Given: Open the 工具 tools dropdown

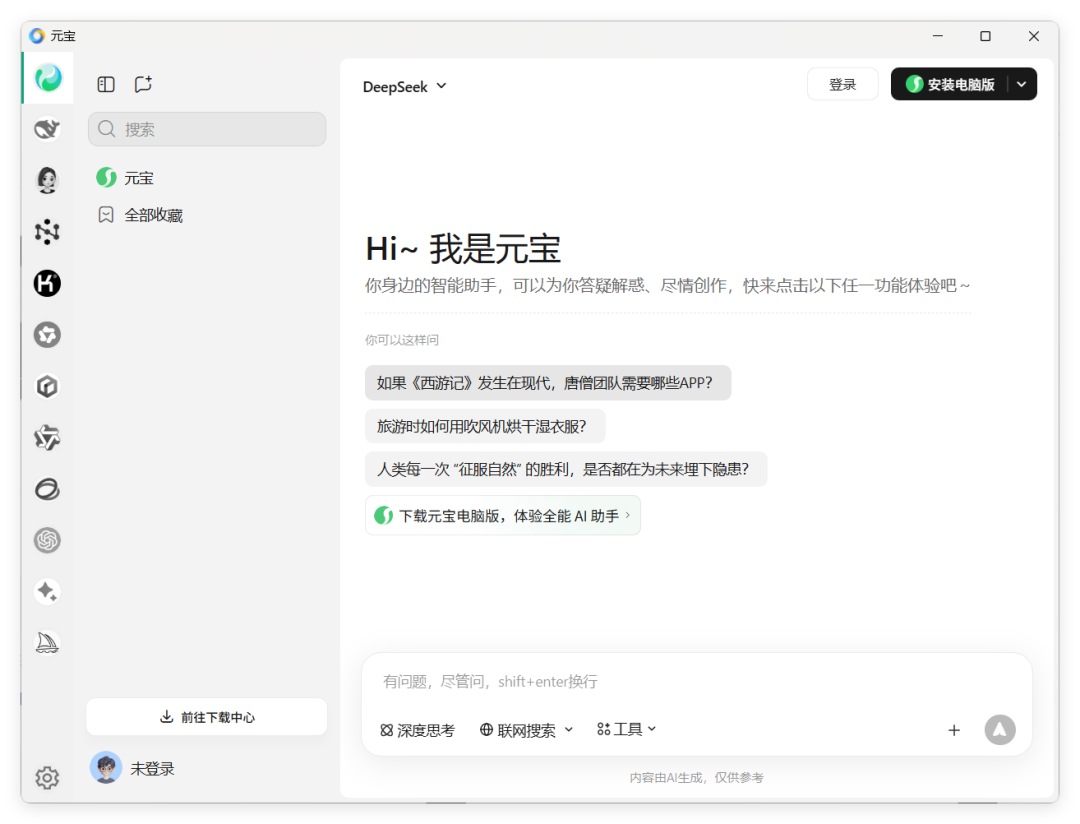Looking at the screenshot, I should pyautogui.click(x=627, y=729).
